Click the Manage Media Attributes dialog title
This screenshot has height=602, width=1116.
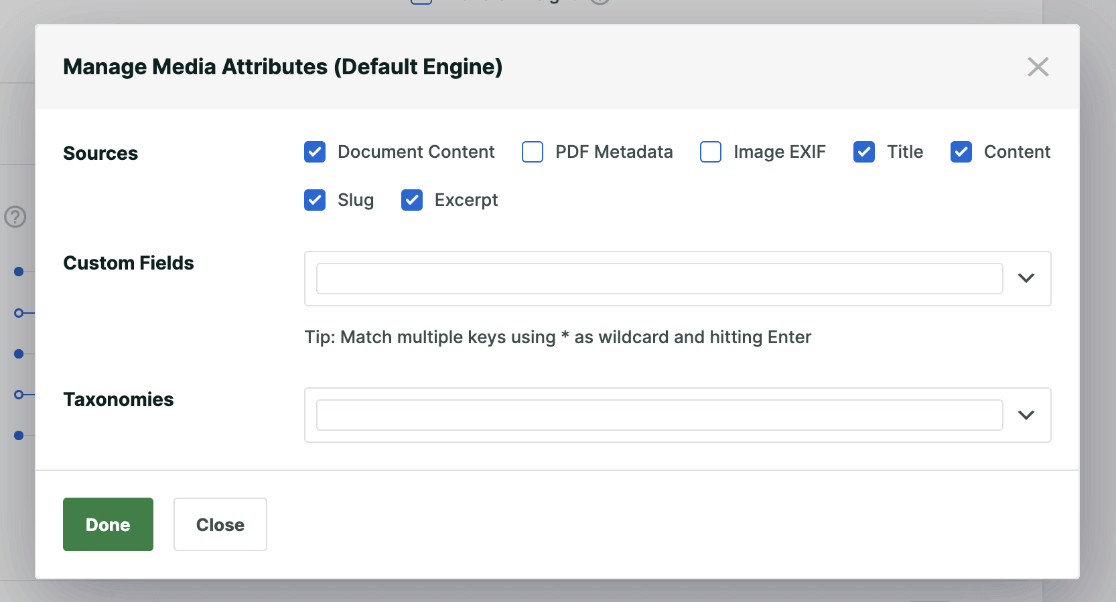tap(284, 67)
